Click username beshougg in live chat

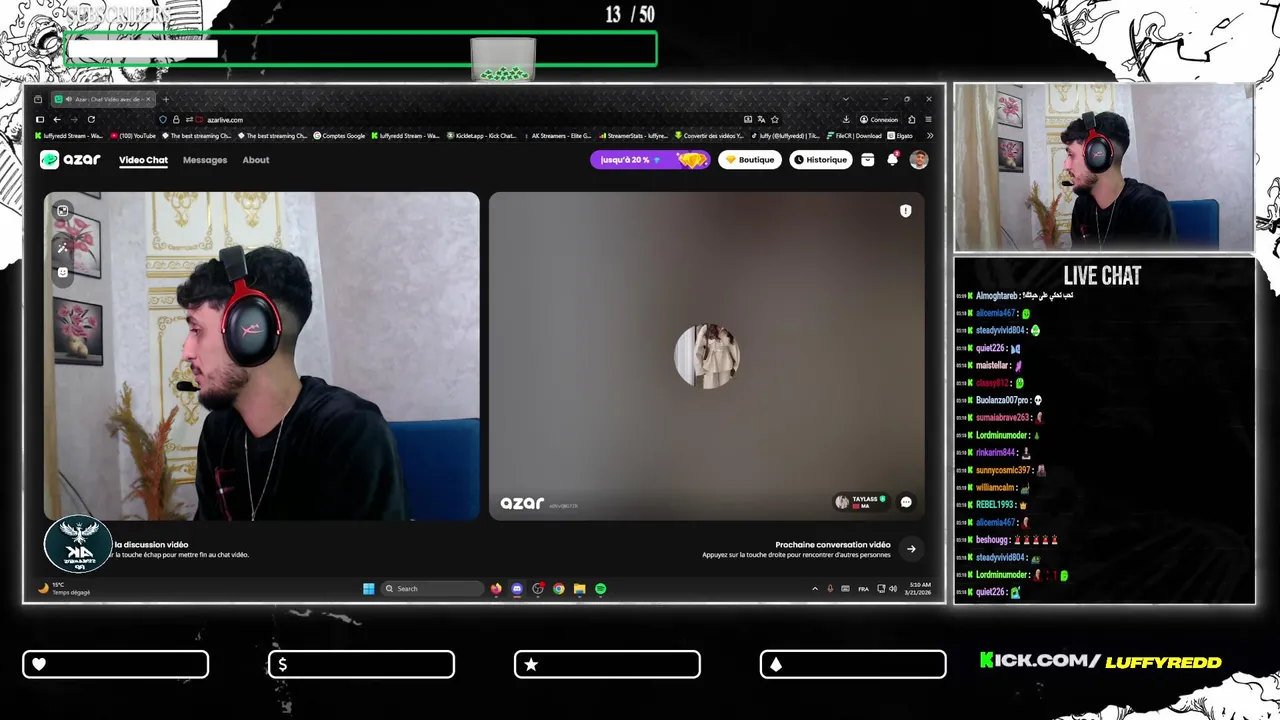pos(992,540)
